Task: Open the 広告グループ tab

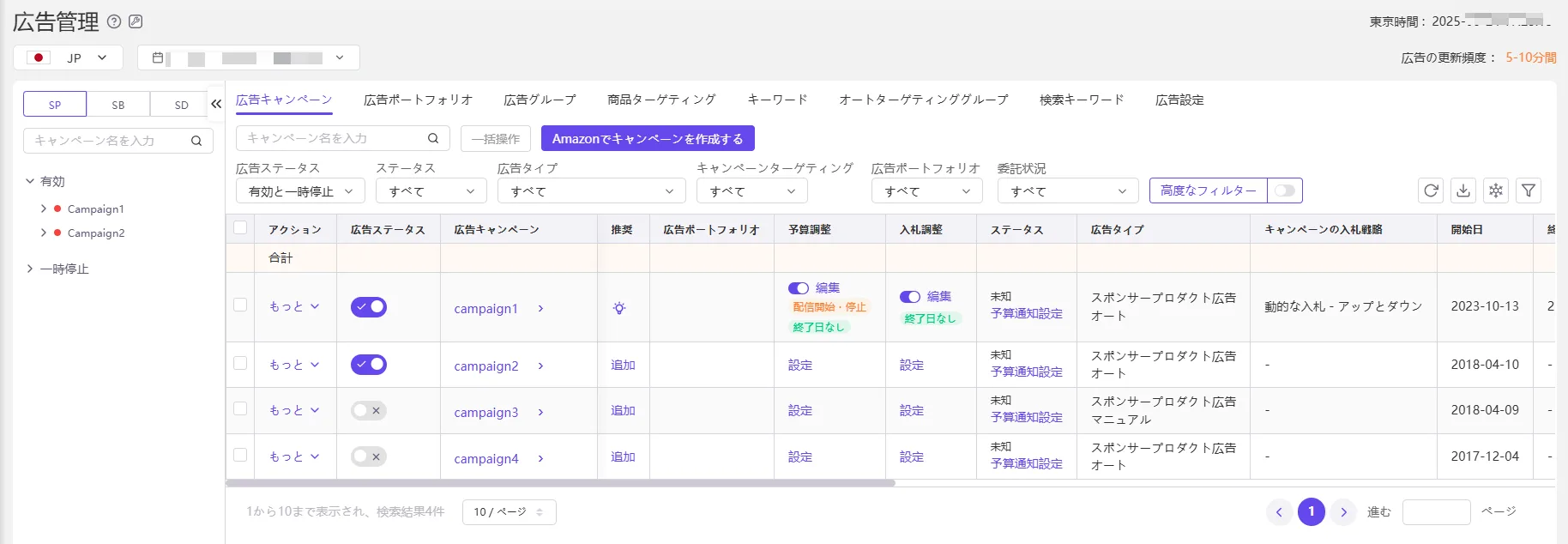Action: (x=540, y=100)
